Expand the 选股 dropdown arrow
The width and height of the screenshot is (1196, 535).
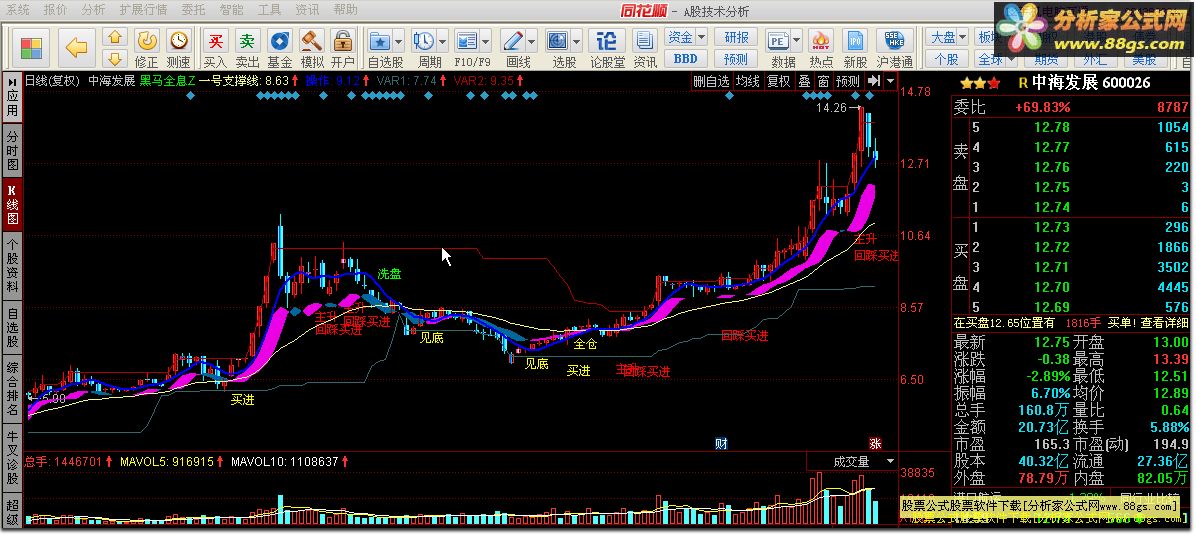pyautogui.click(x=577, y=40)
